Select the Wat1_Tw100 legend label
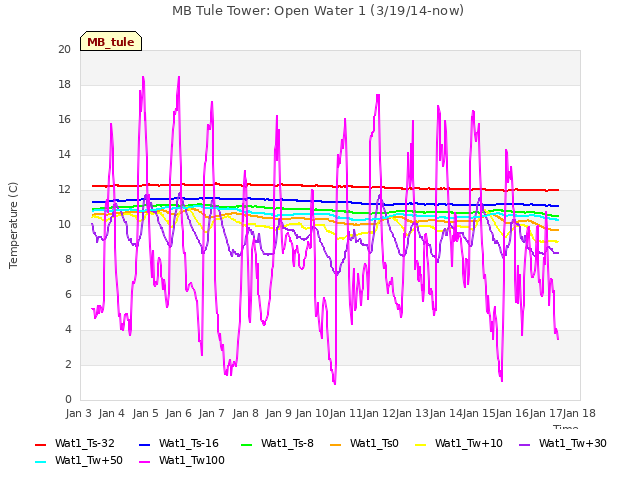The image size is (640, 480). click(192, 460)
